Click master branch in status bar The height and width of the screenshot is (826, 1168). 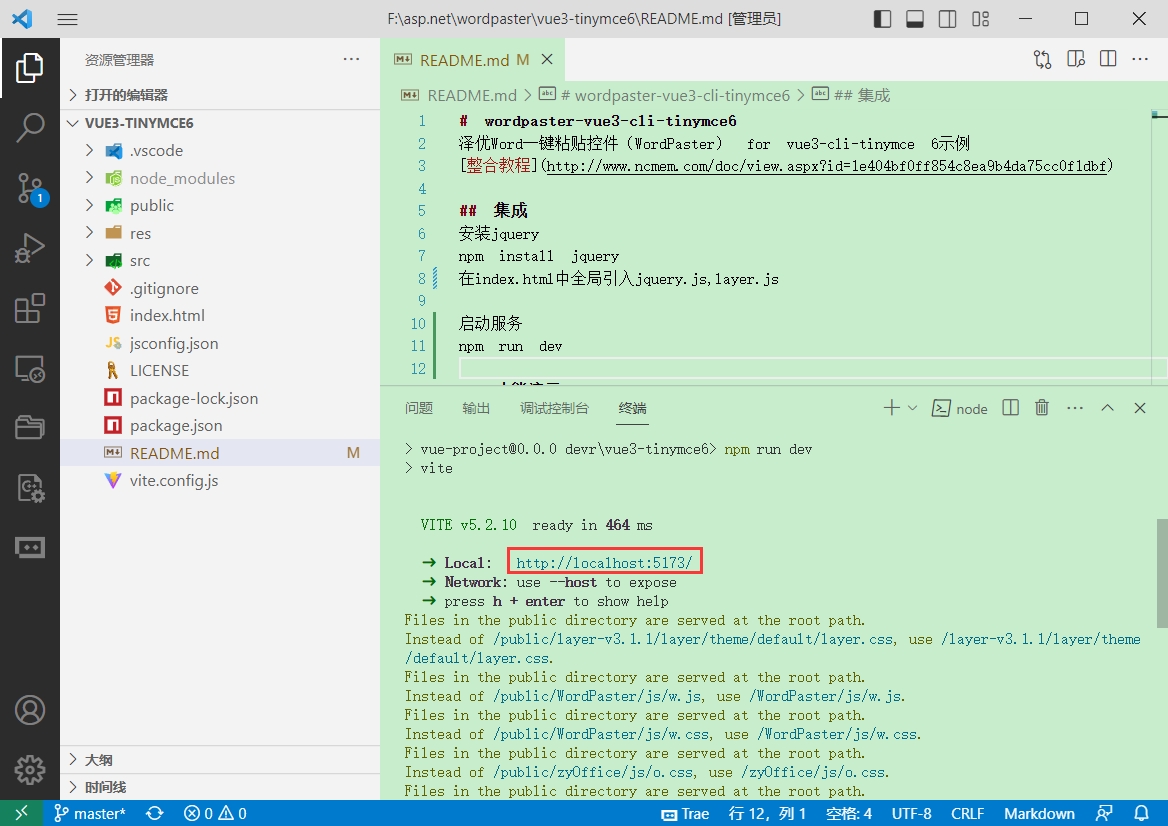[x=90, y=813]
